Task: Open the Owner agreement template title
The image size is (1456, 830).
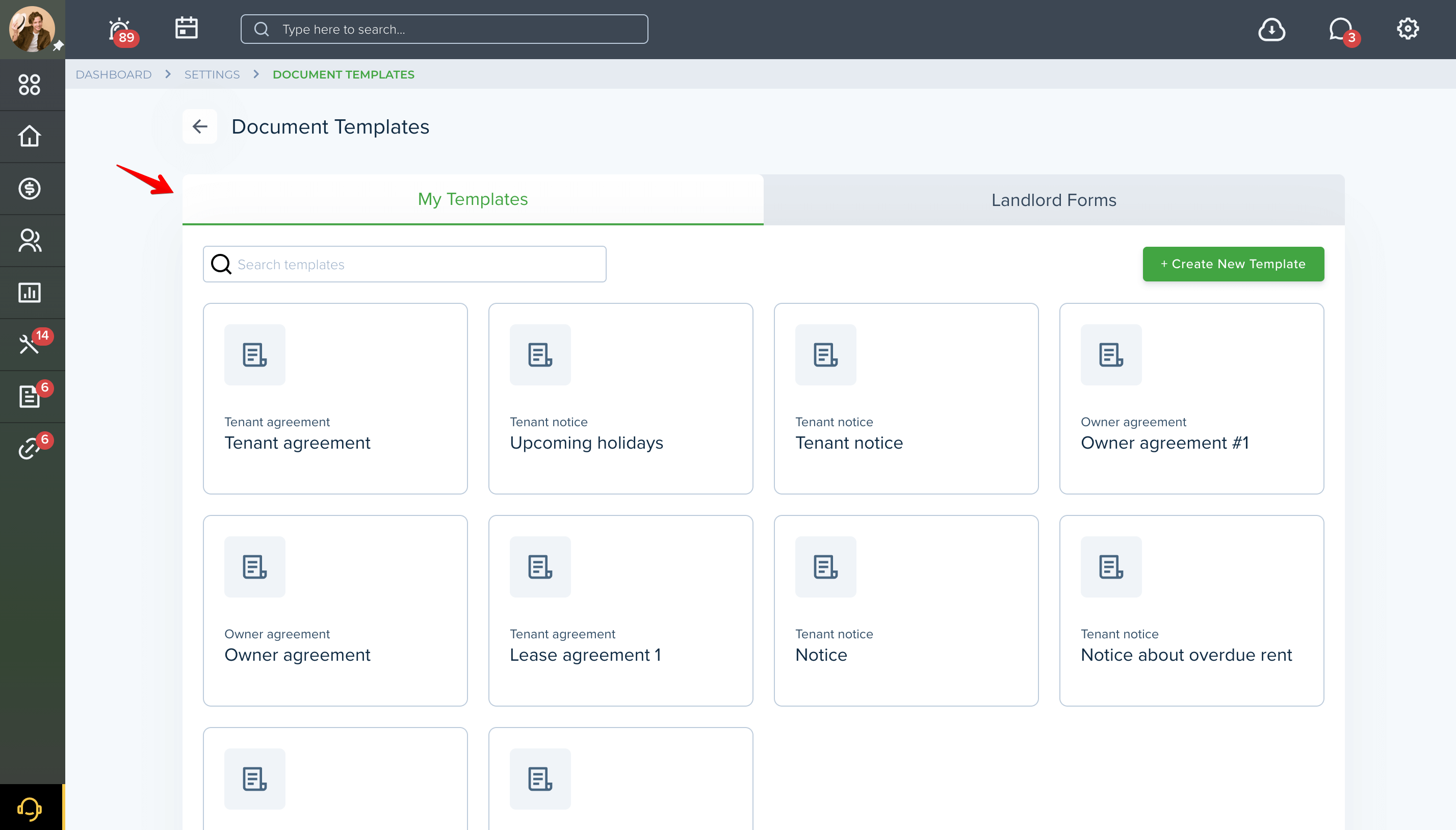Action: (297, 655)
